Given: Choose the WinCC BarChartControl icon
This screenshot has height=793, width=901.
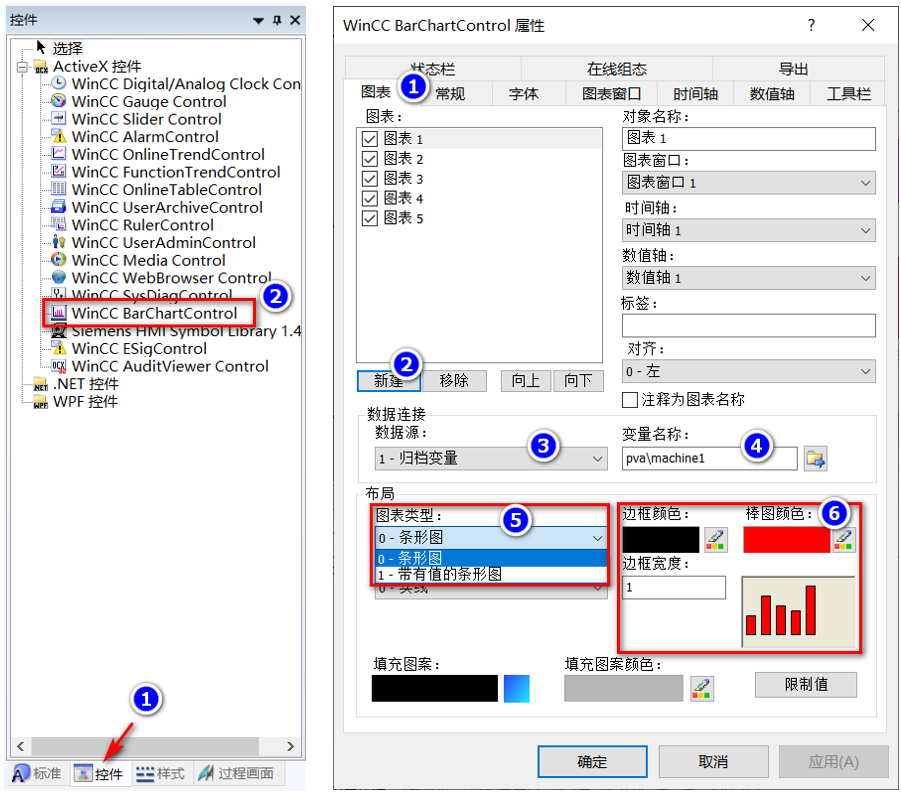Looking at the screenshot, I should click(59, 313).
